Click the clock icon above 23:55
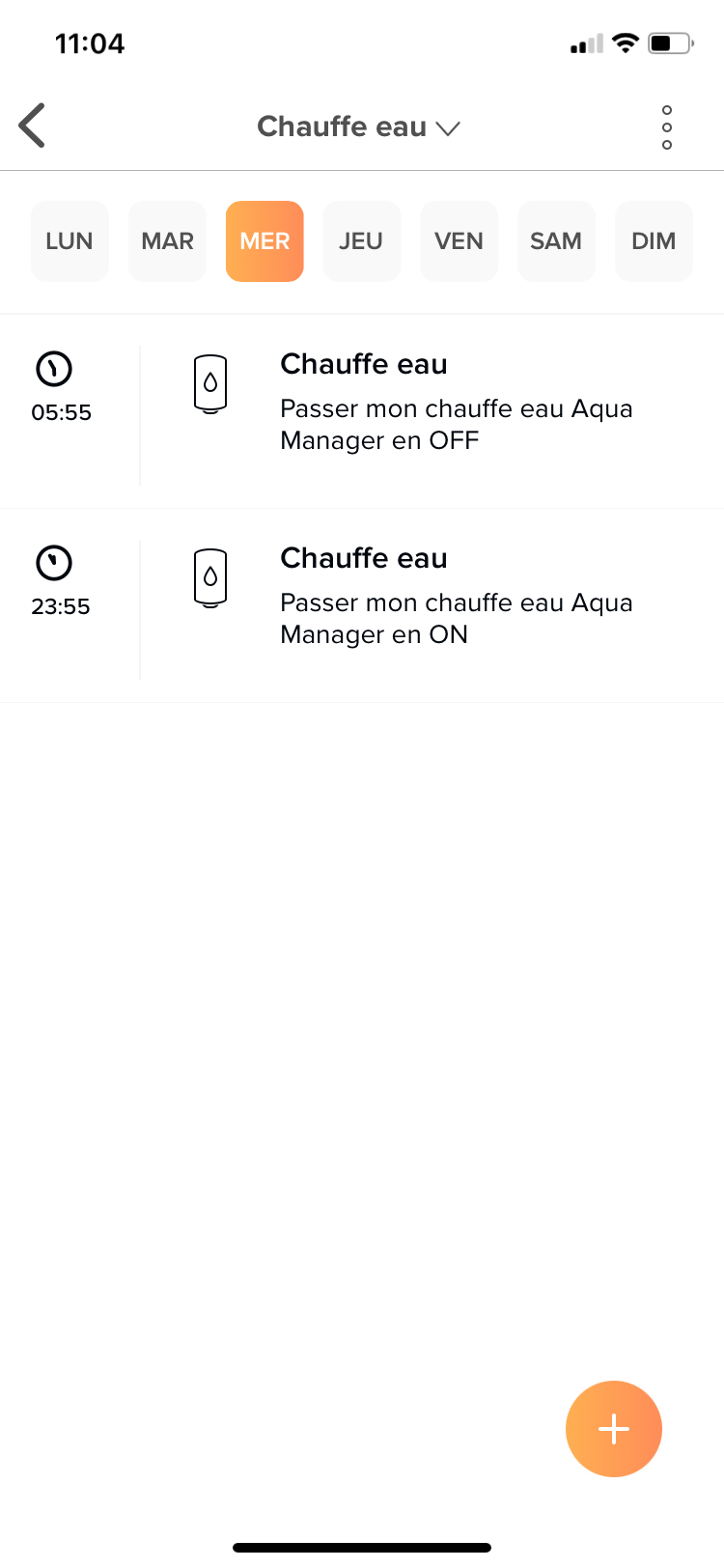 54,563
